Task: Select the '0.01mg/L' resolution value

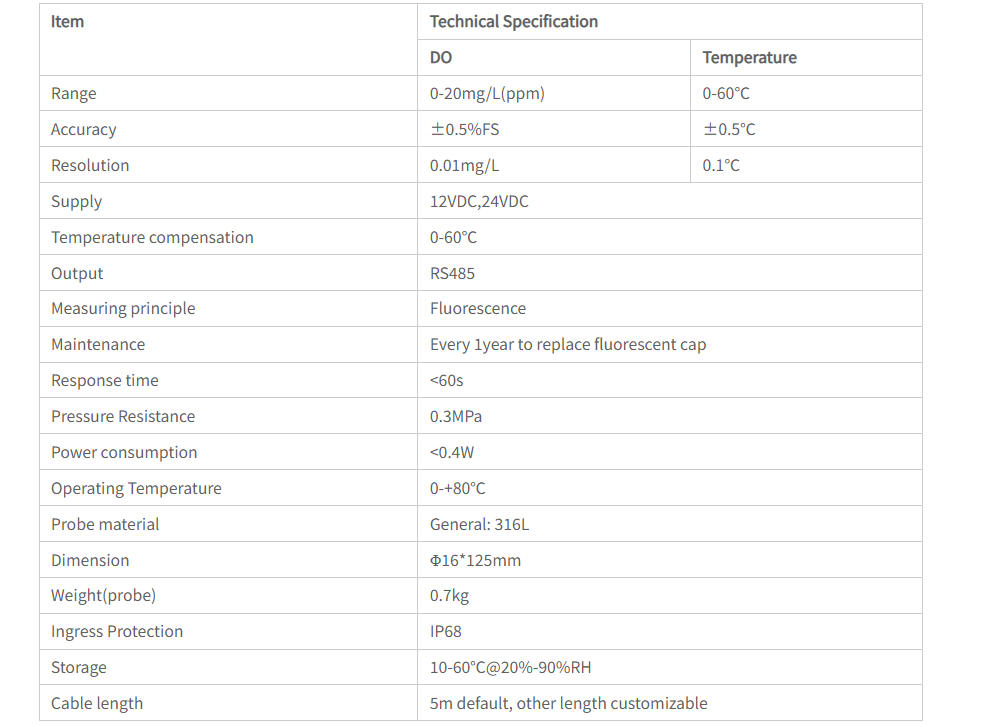Action: tap(464, 166)
